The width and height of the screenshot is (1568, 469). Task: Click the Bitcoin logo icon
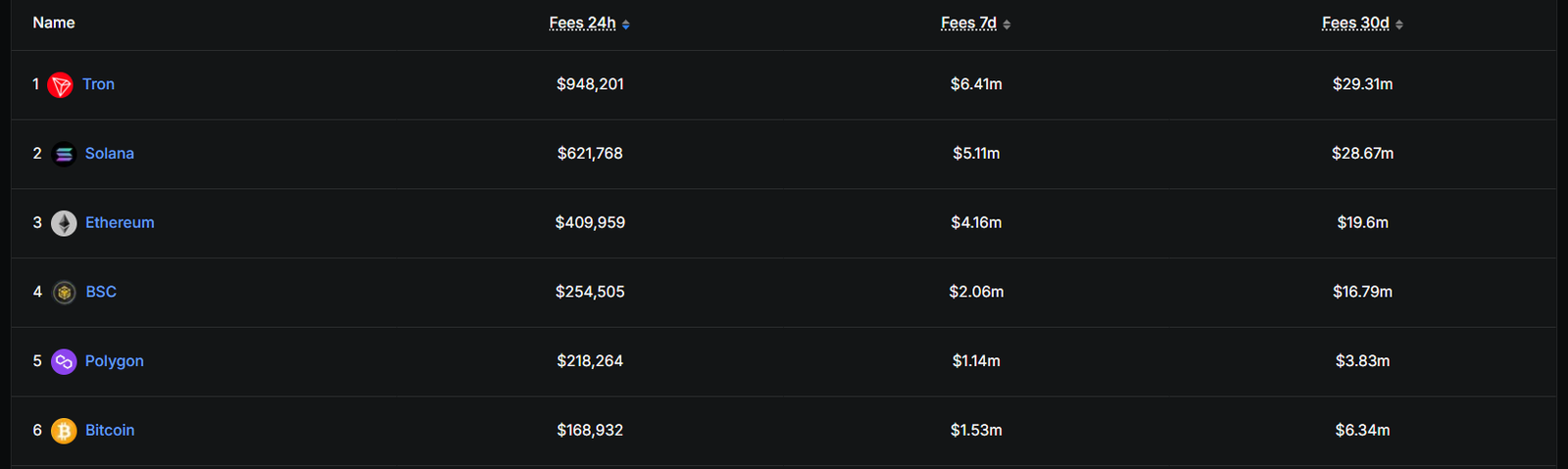tap(64, 431)
